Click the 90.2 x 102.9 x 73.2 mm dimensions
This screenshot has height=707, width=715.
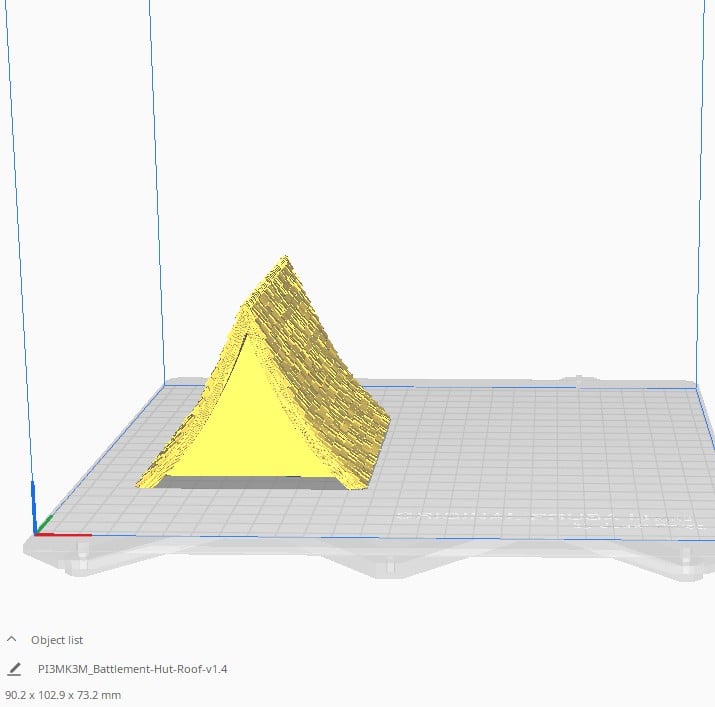[63, 694]
